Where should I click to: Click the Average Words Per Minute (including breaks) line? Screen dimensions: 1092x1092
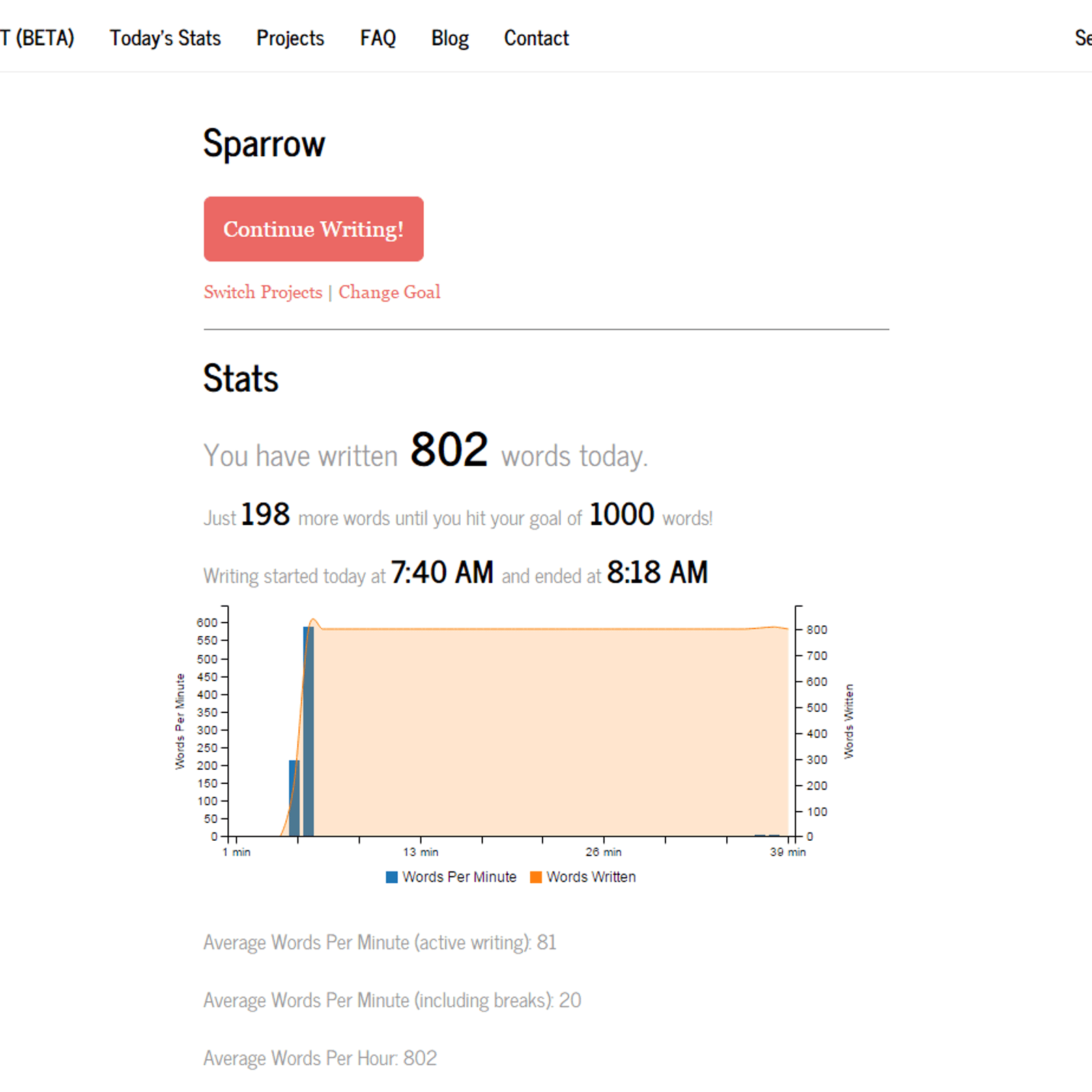392,1001
